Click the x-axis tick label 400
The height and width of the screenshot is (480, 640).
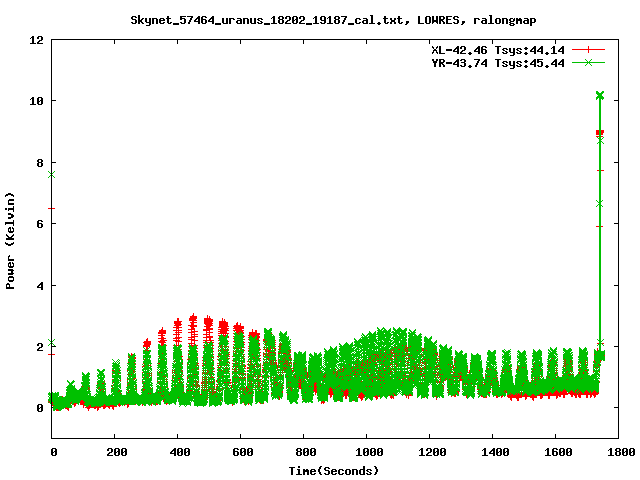pyautogui.click(x=180, y=452)
